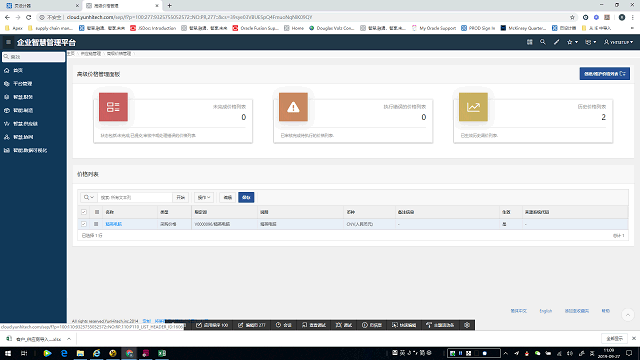
Task: Toggle the select-all header checkbox
Action: point(84,212)
